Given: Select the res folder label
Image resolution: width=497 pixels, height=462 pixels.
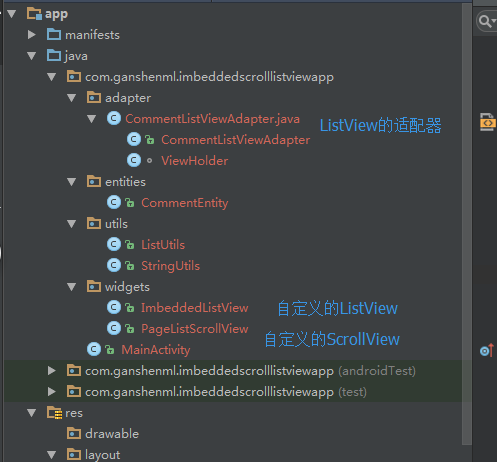Looking at the screenshot, I should point(74,413).
